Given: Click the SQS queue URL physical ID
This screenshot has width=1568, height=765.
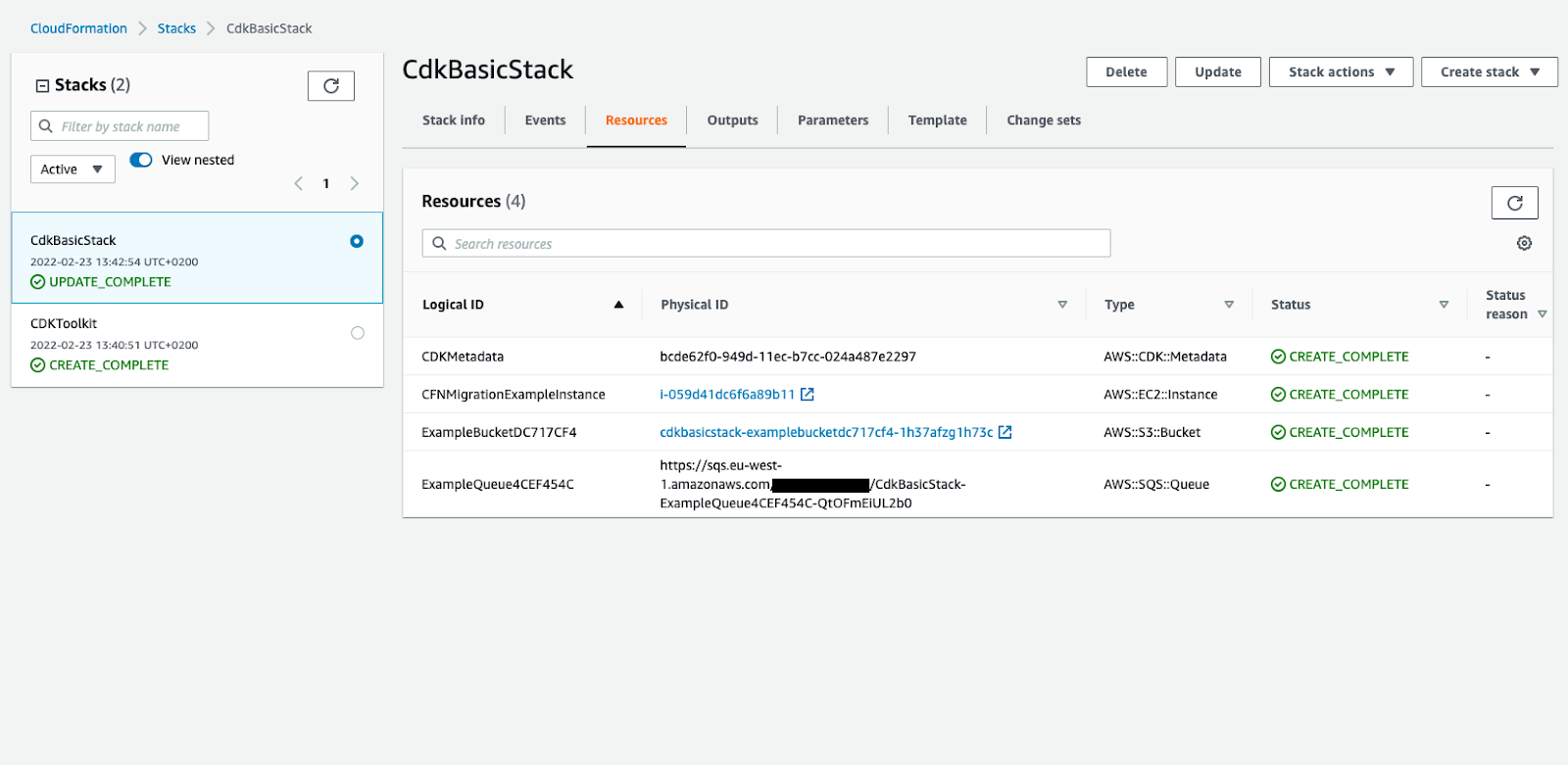Looking at the screenshot, I should 812,484.
